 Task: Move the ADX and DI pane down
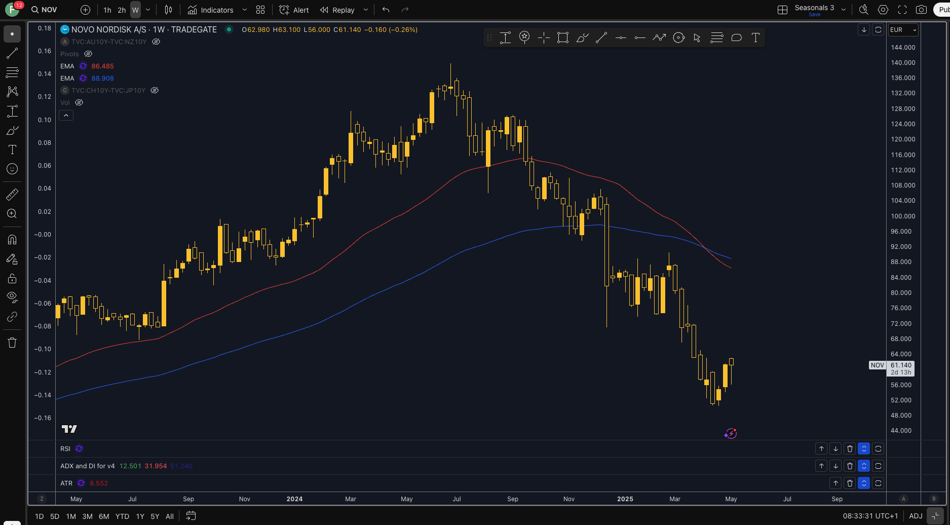tap(835, 466)
